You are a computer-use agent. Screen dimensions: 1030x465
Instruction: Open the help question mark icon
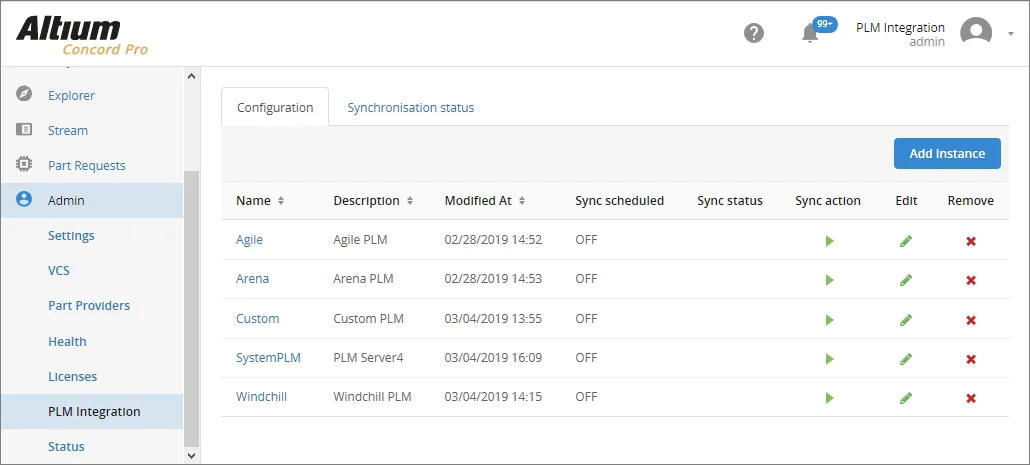click(x=753, y=33)
